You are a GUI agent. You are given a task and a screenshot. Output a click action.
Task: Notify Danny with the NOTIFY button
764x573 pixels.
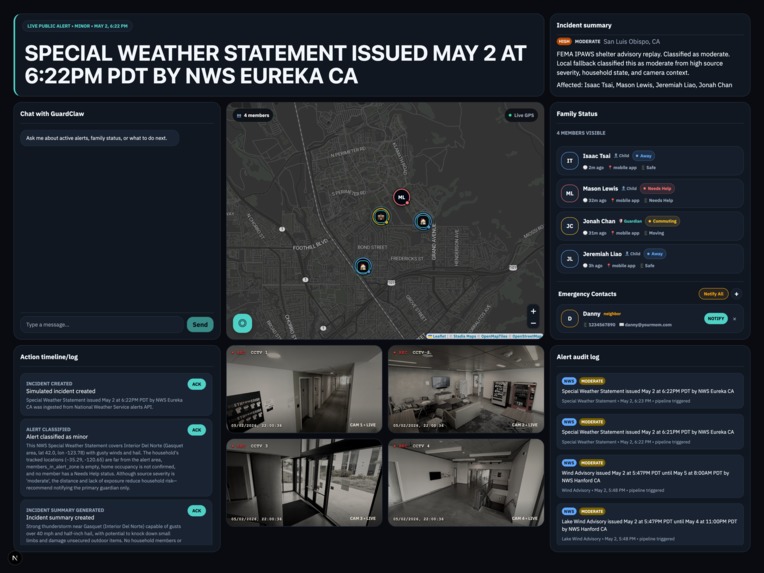716,319
